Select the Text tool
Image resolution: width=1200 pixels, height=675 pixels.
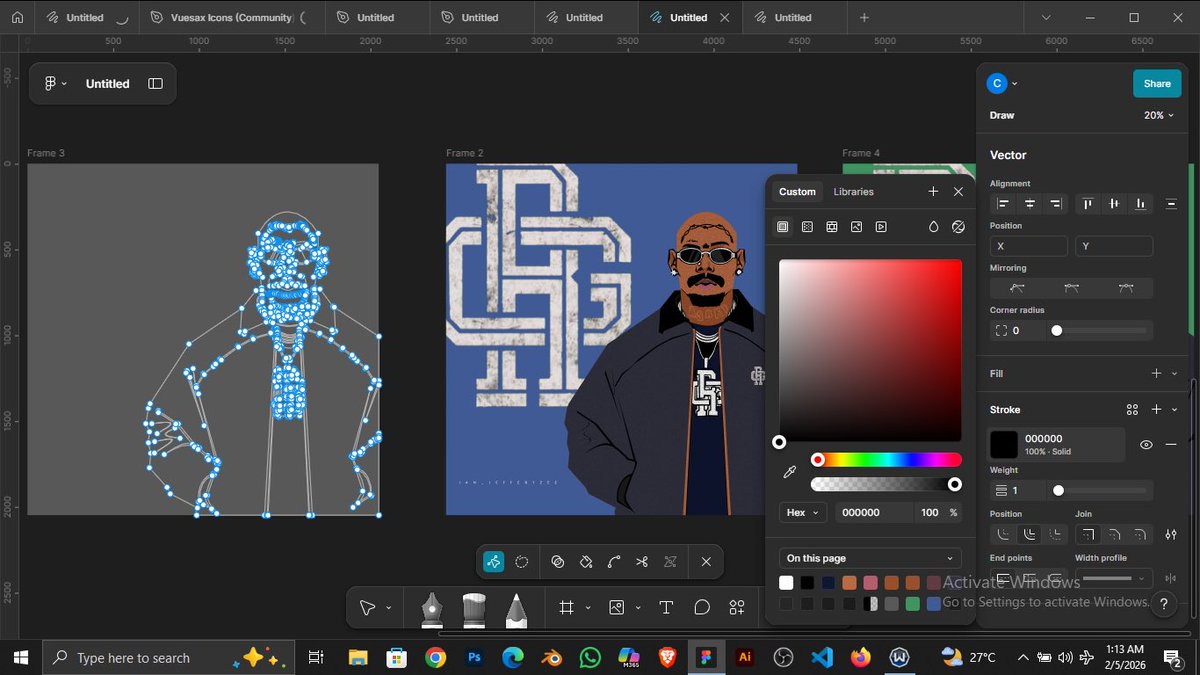click(x=666, y=607)
